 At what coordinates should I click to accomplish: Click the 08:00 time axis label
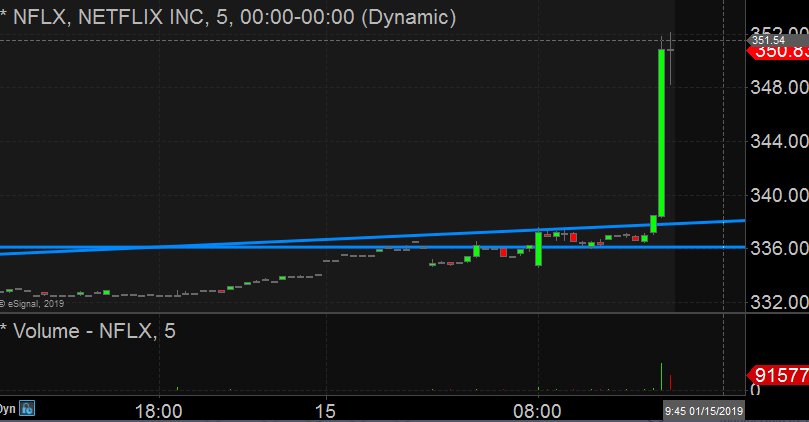tap(537, 411)
